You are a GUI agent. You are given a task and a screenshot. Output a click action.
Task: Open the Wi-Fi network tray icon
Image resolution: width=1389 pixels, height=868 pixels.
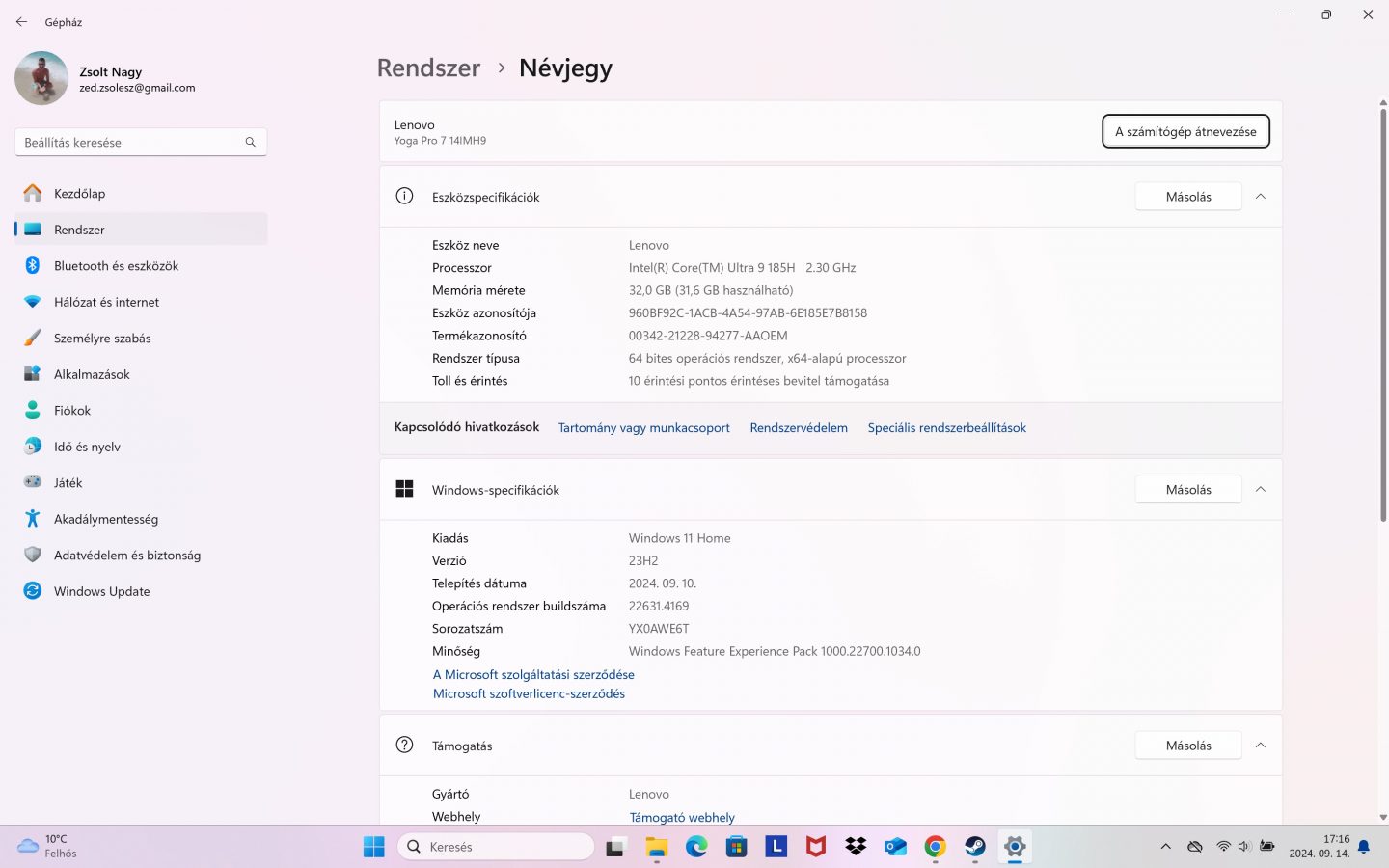(1223, 847)
